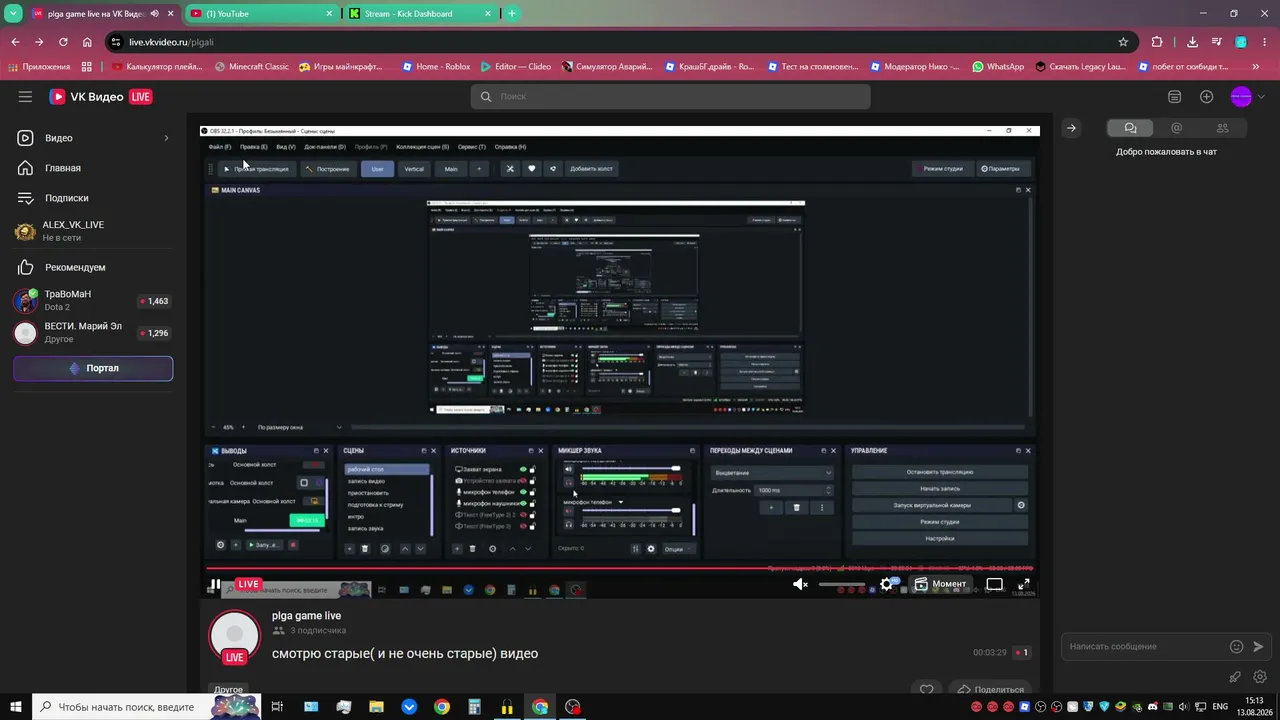The width and height of the screenshot is (1280, 720).
Task: Unmute the stream player volume
Action: (x=800, y=585)
